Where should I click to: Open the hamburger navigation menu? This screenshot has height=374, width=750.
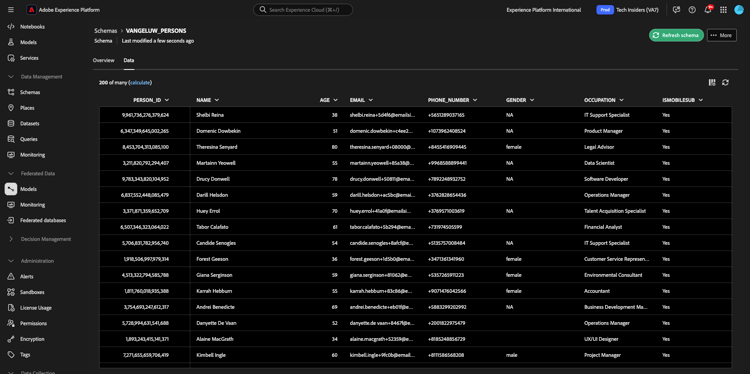coord(11,10)
